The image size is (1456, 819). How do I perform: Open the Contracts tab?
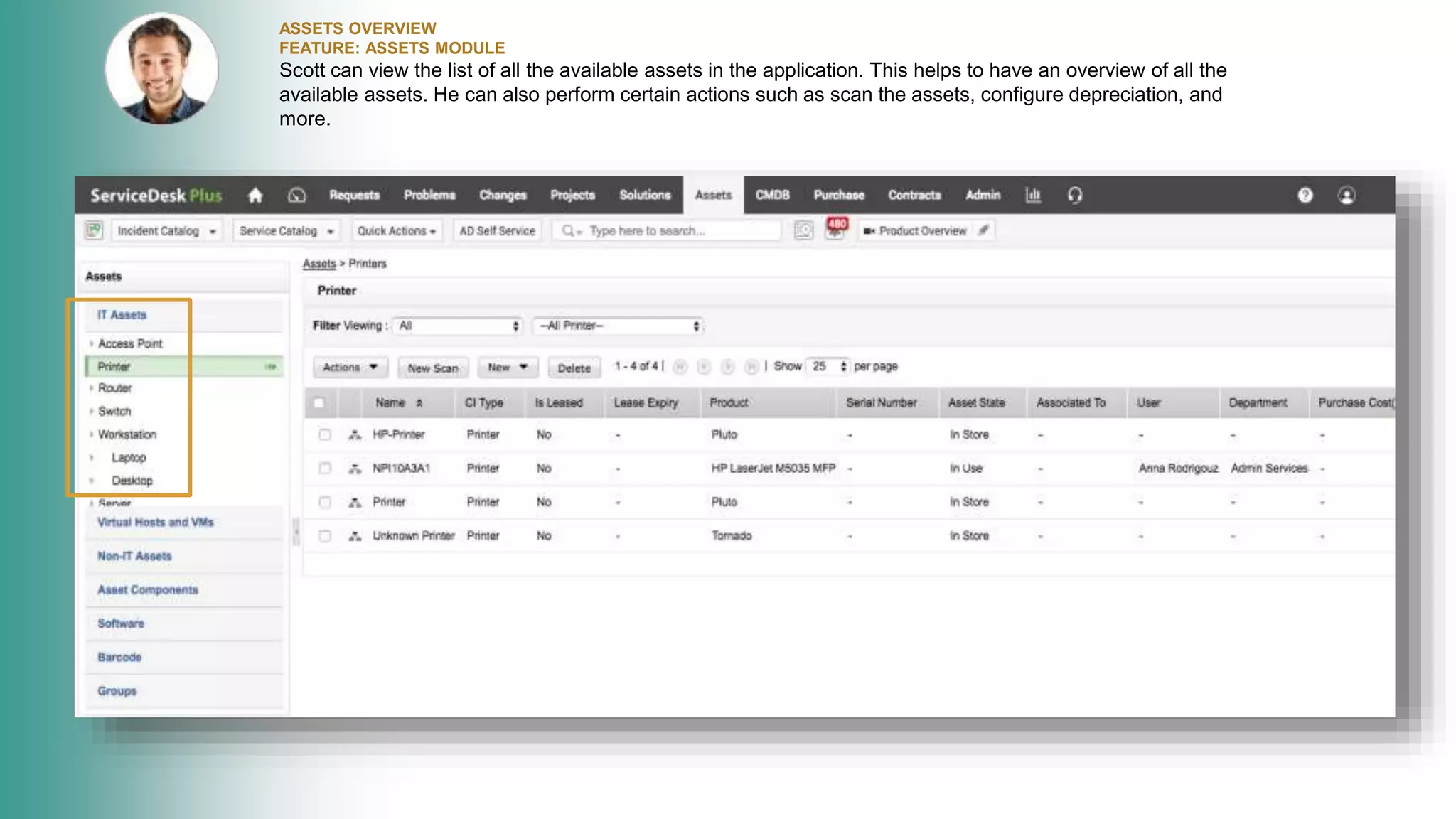click(x=914, y=195)
